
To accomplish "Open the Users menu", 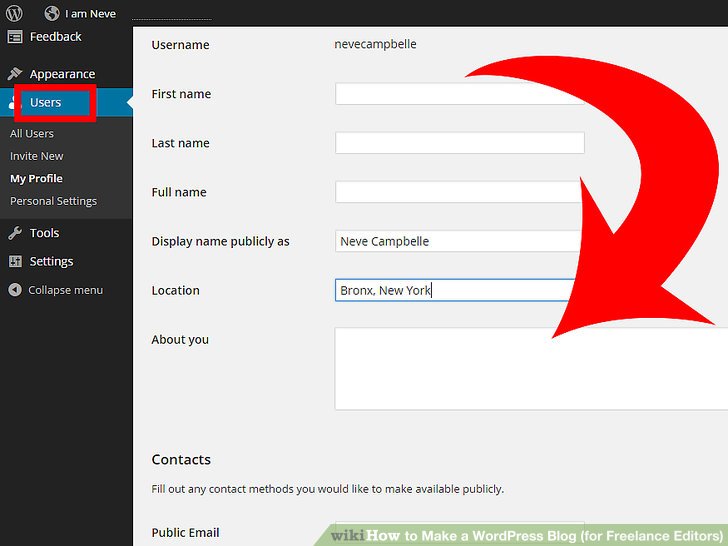I will coord(46,102).
